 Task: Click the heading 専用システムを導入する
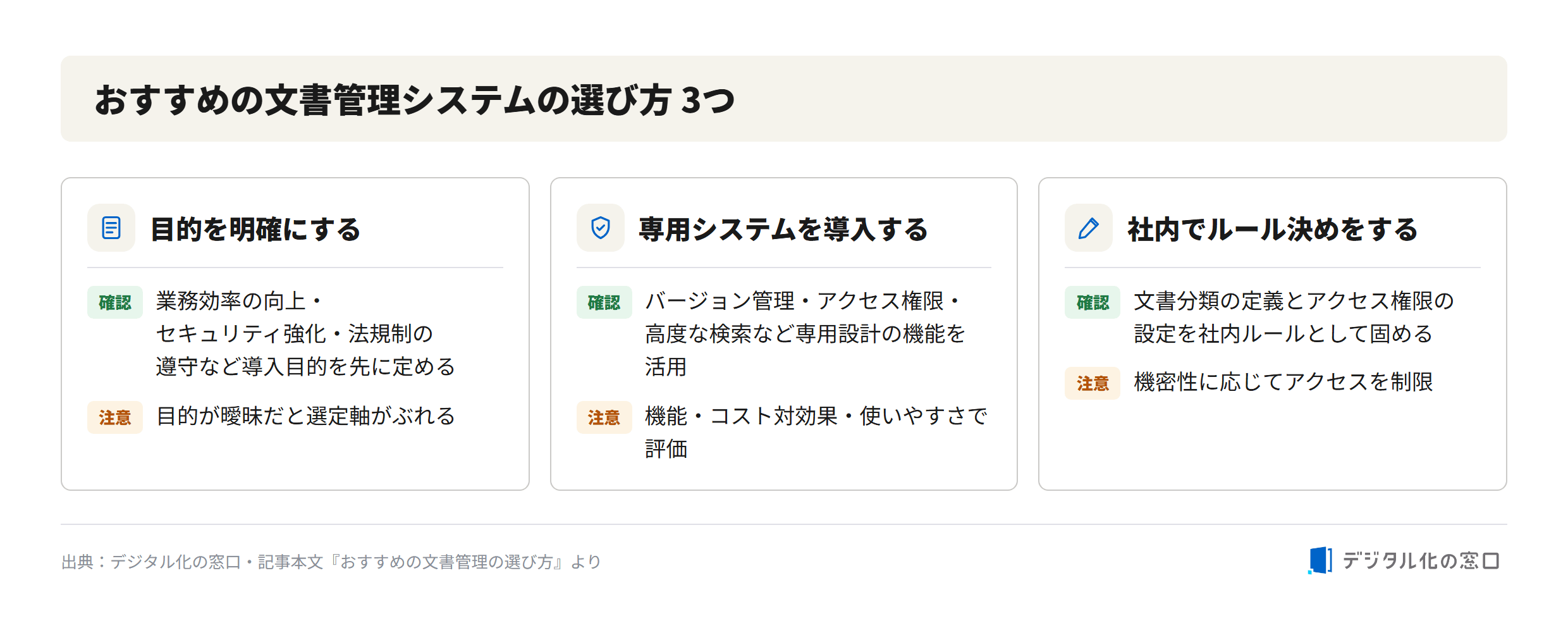tap(783, 229)
